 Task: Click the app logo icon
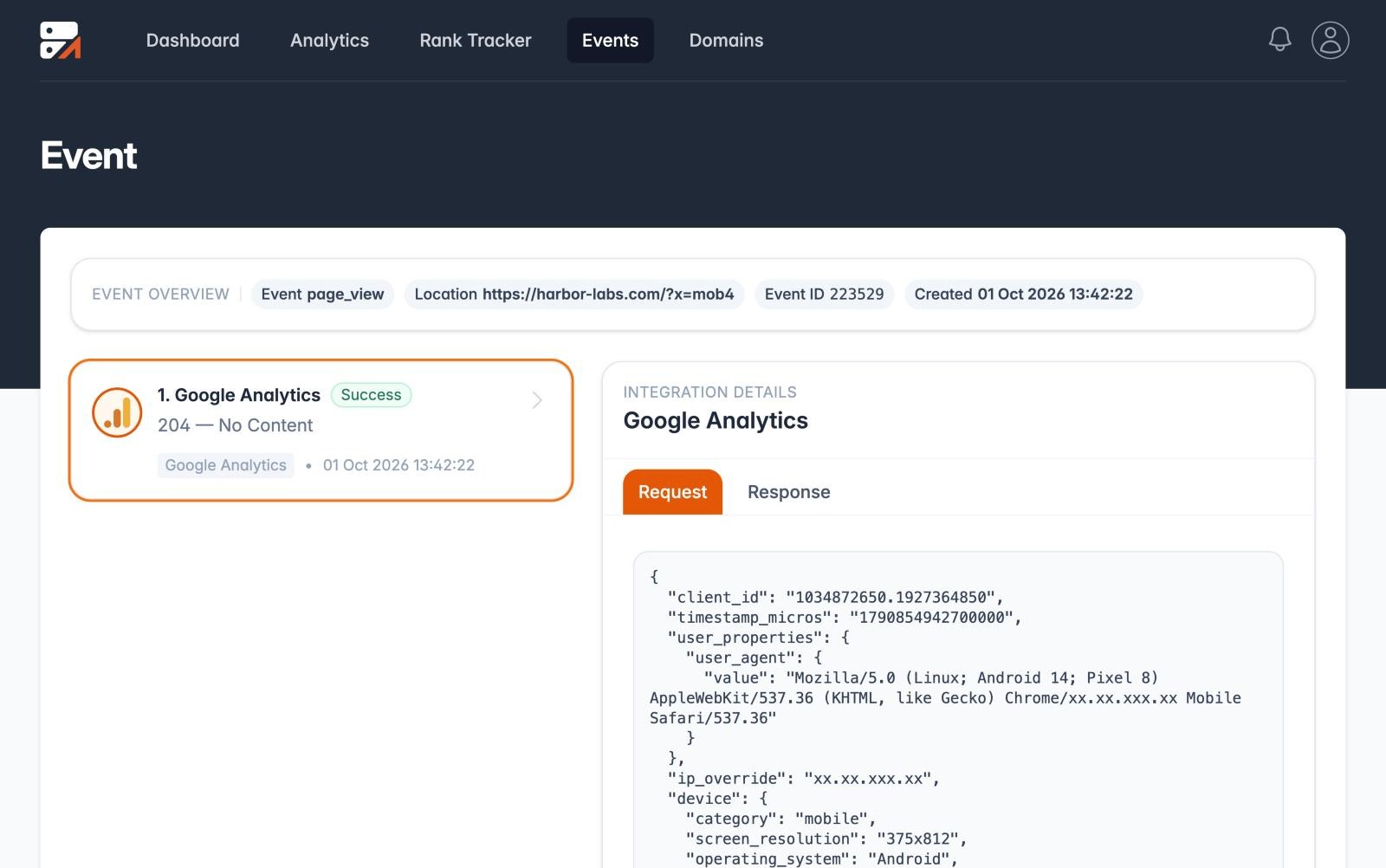tap(61, 40)
